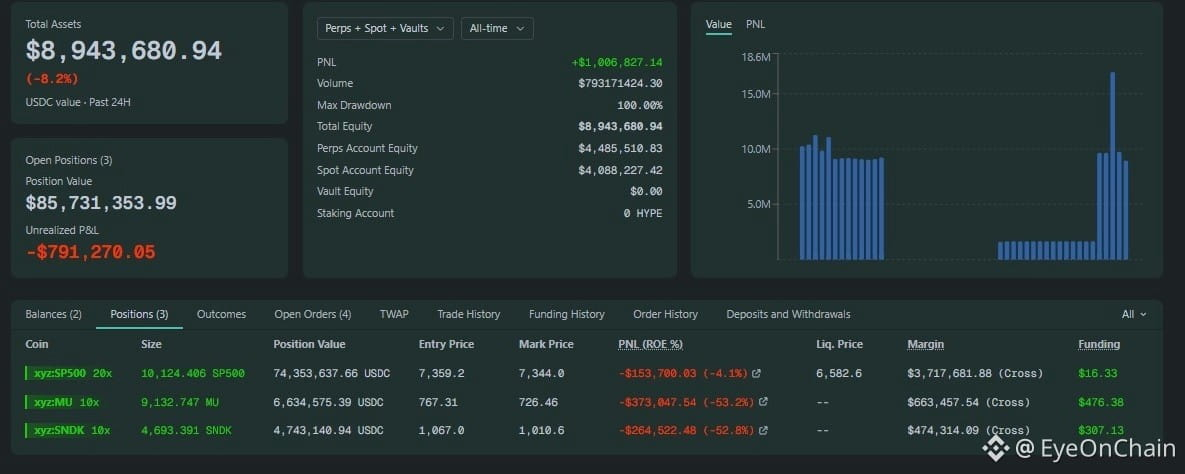Click liquidation price 6,582.6
The width and height of the screenshot is (1185, 474).
839,373
